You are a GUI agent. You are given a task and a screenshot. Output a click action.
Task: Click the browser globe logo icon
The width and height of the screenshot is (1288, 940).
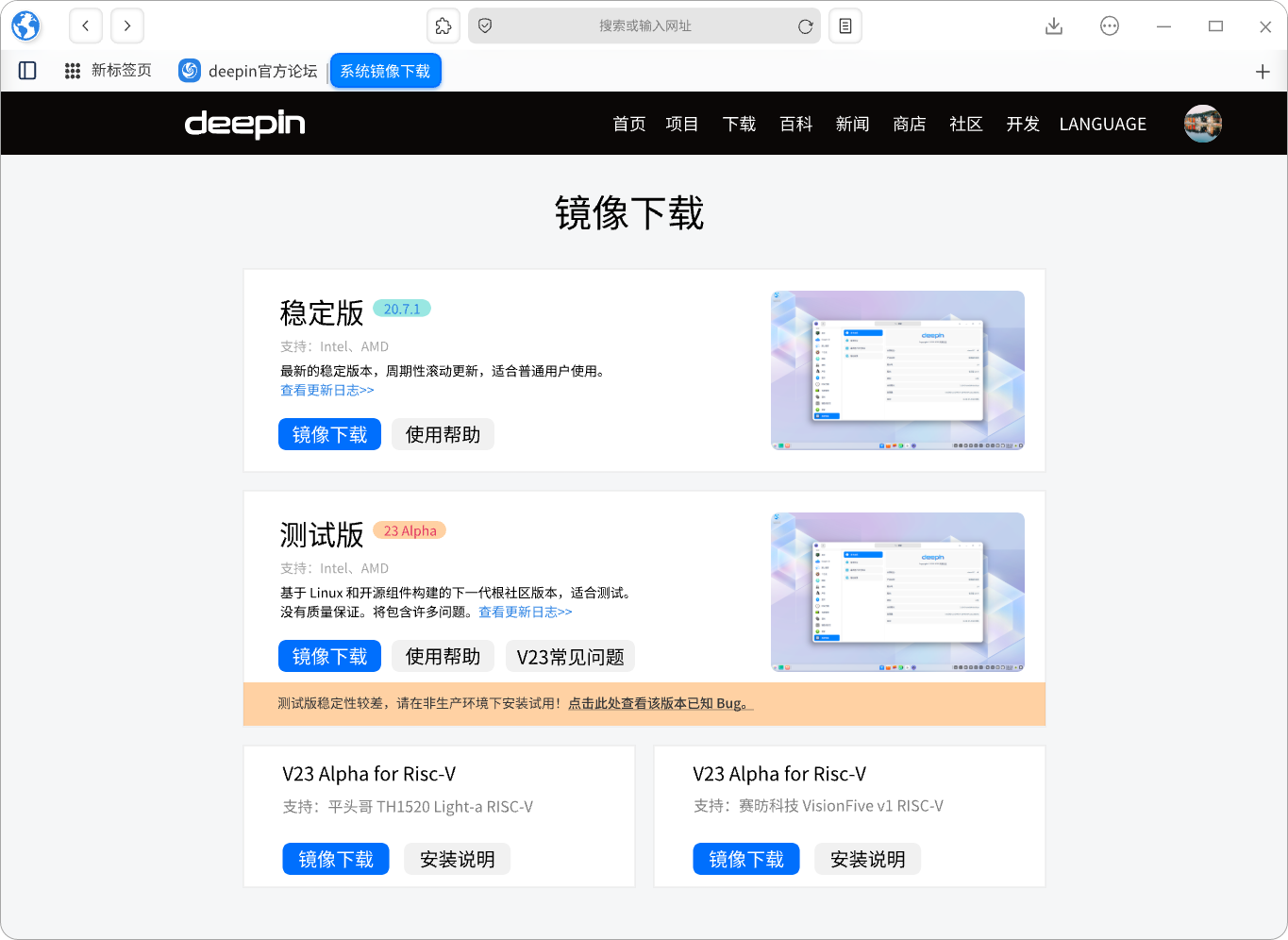[25, 25]
